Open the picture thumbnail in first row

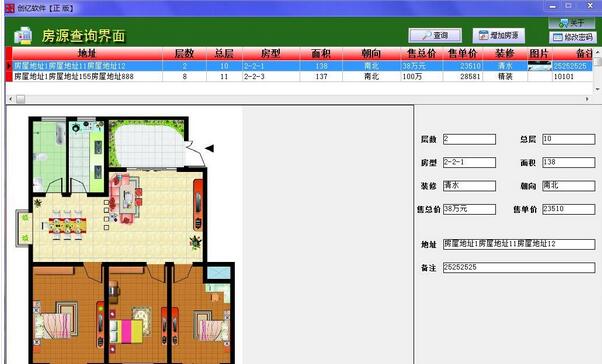(539, 66)
